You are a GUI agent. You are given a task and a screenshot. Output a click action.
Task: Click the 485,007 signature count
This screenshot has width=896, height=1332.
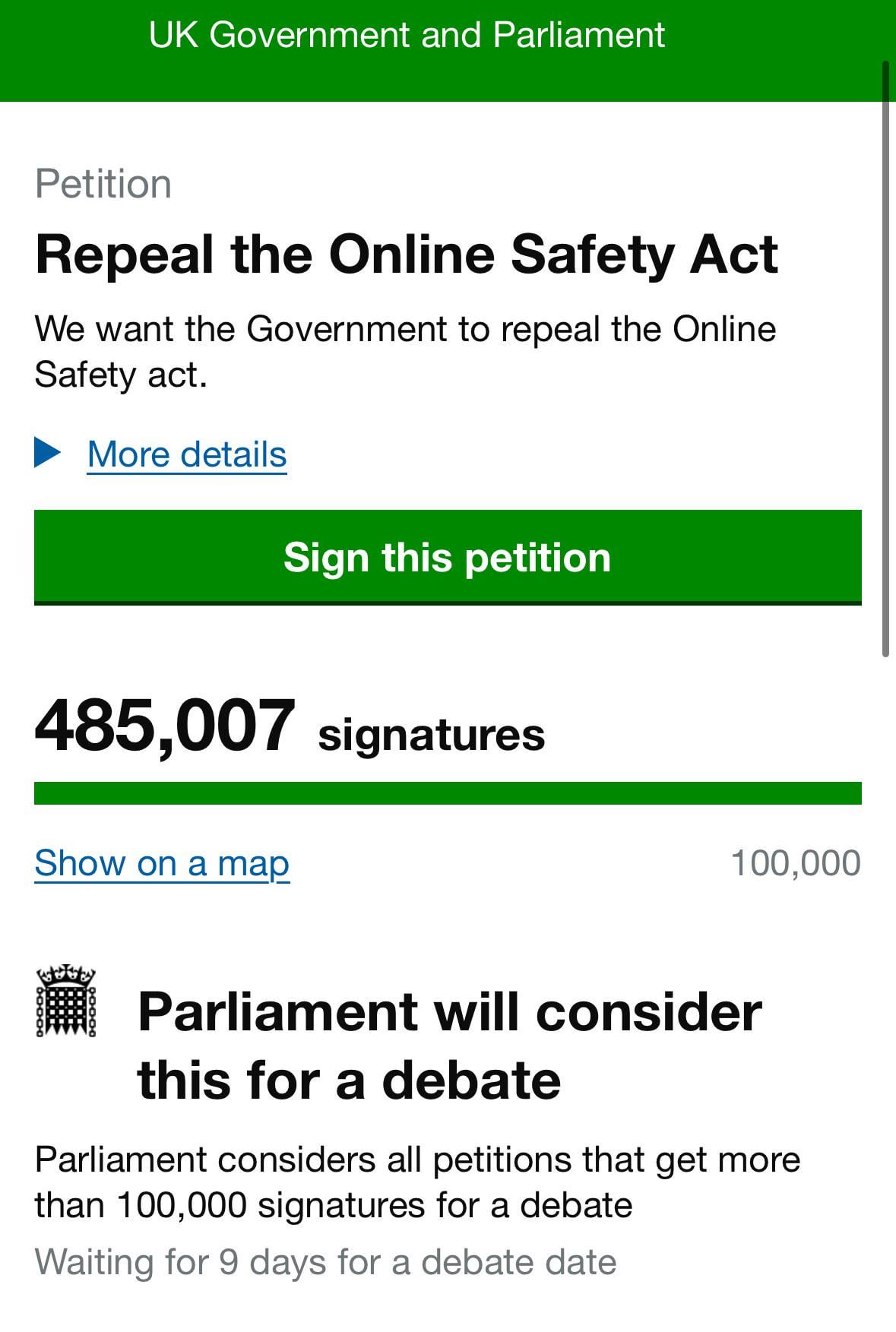coord(165,726)
